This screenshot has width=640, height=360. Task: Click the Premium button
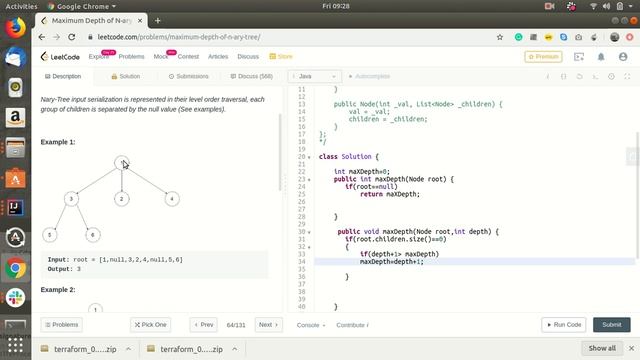pyautogui.click(x=543, y=57)
